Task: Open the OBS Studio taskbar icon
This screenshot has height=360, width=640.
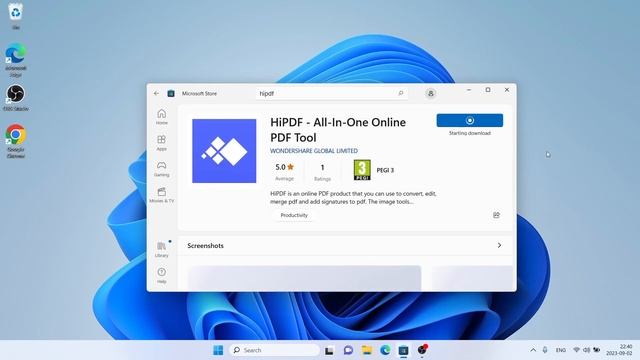Action: [422, 350]
